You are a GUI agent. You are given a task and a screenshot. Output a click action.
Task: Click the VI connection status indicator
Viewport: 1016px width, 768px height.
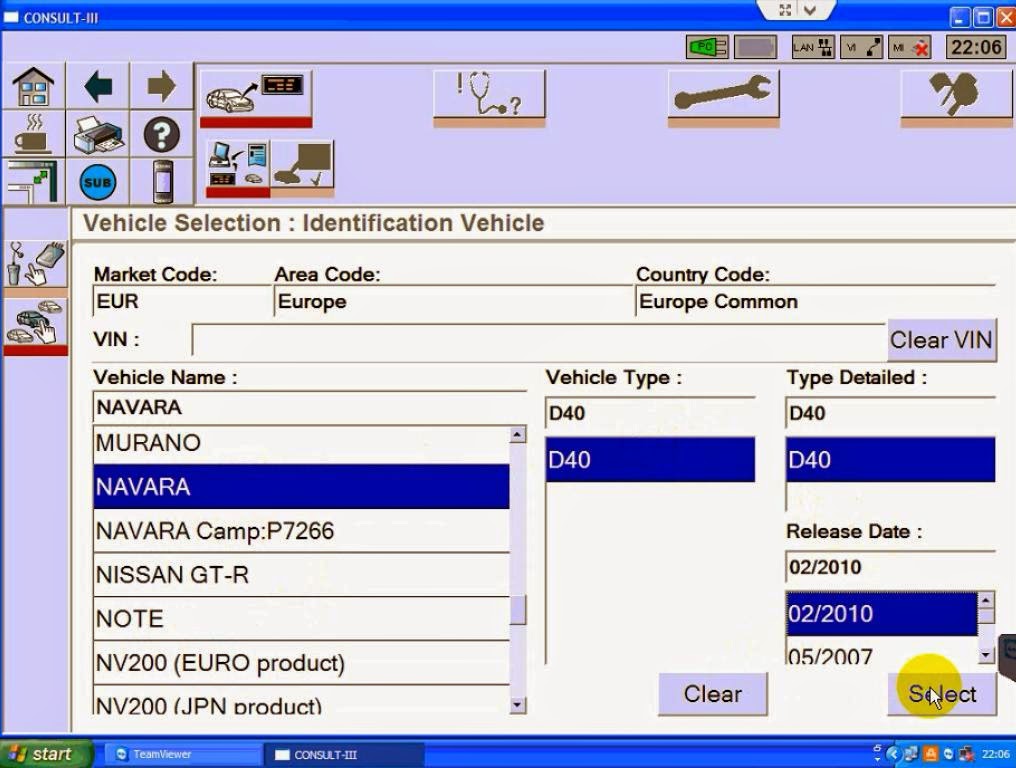pyautogui.click(x=862, y=47)
